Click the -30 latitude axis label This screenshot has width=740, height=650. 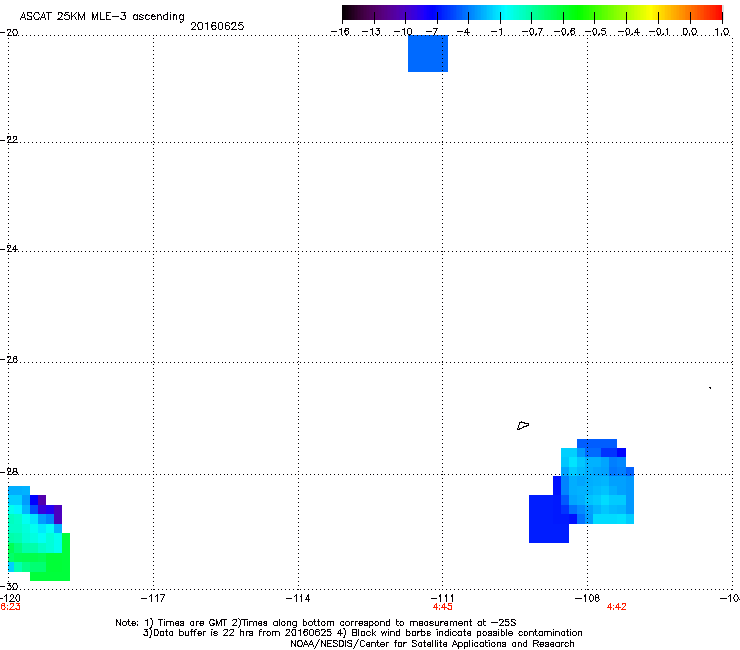click(9, 587)
